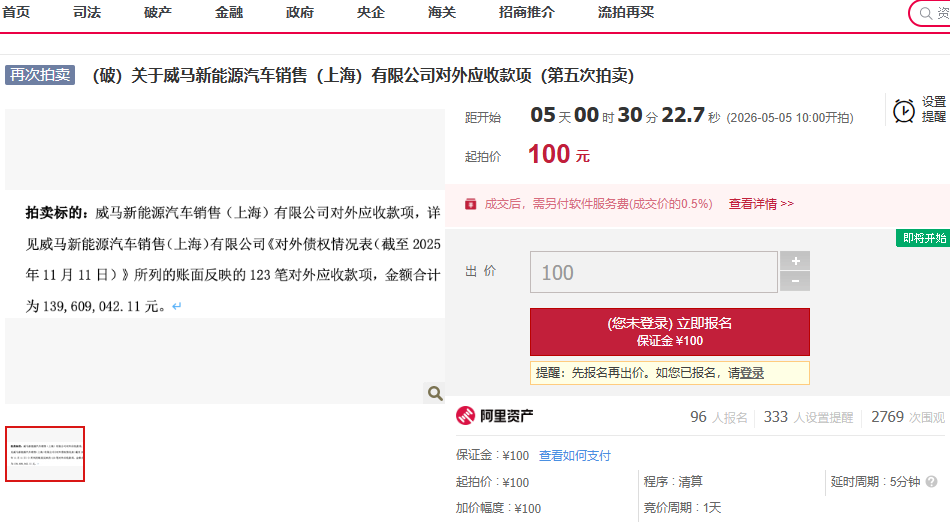This screenshot has width=950, height=522.
Task: Click the 再次拍卖 tag beside the title
Action: tap(40, 76)
